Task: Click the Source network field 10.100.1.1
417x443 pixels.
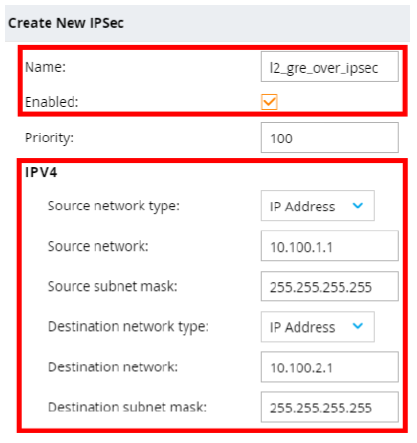Action: pyautogui.click(x=329, y=246)
